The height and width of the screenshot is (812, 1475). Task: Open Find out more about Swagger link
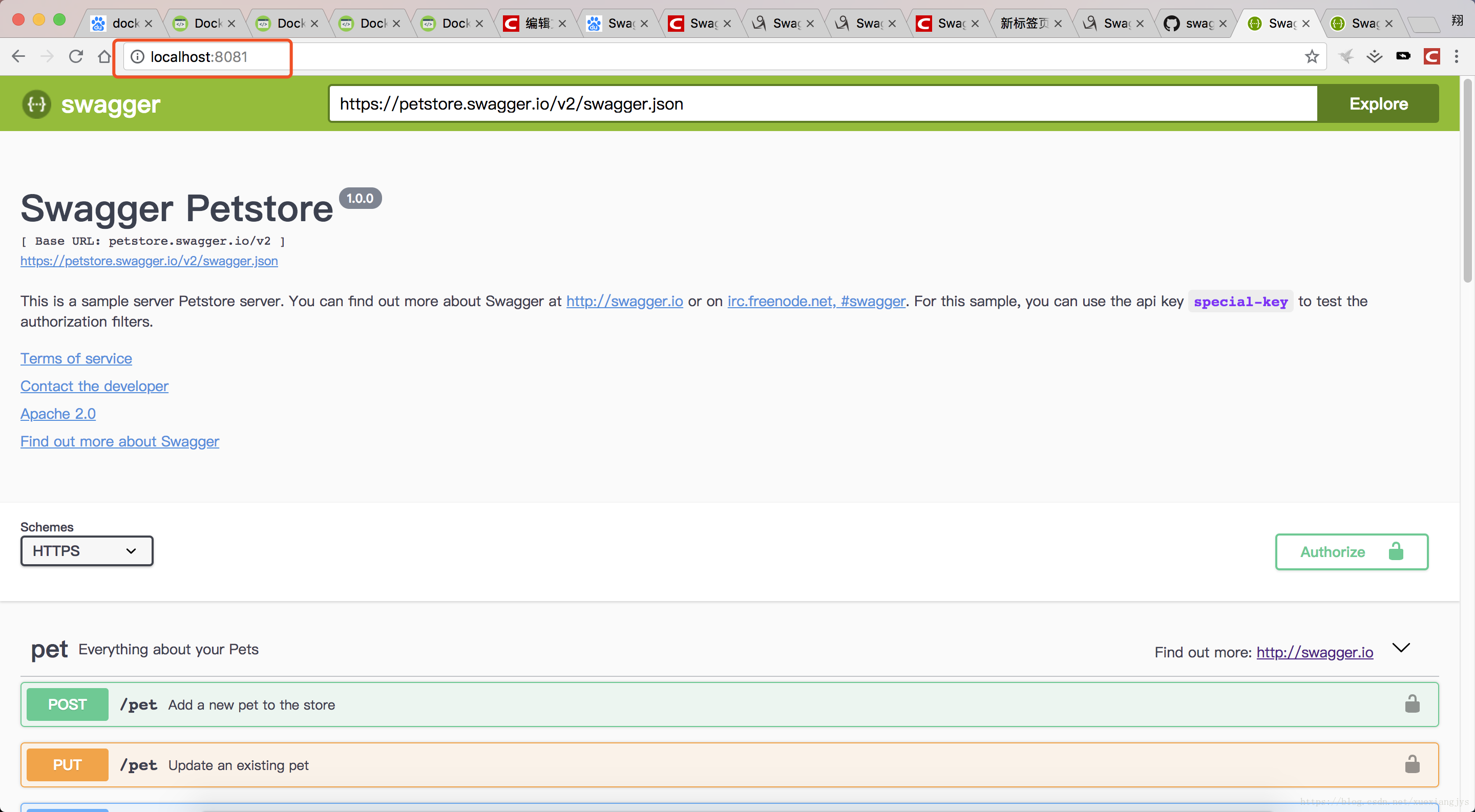[x=120, y=441]
